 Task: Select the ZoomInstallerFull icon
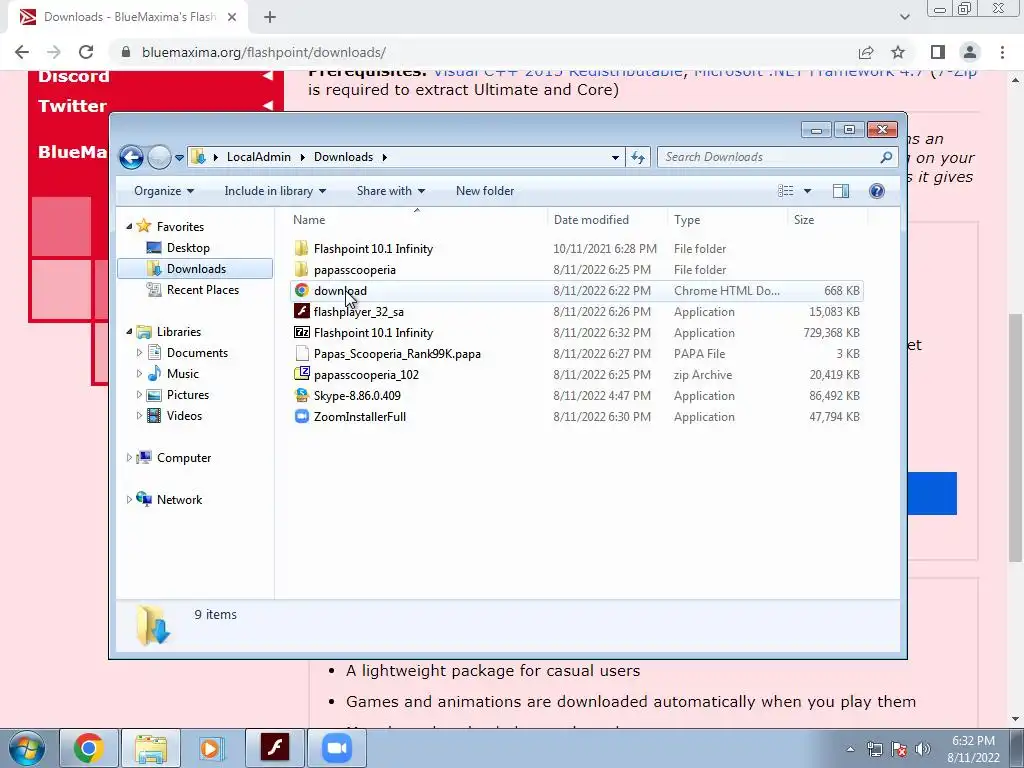pyautogui.click(x=301, y=416)
